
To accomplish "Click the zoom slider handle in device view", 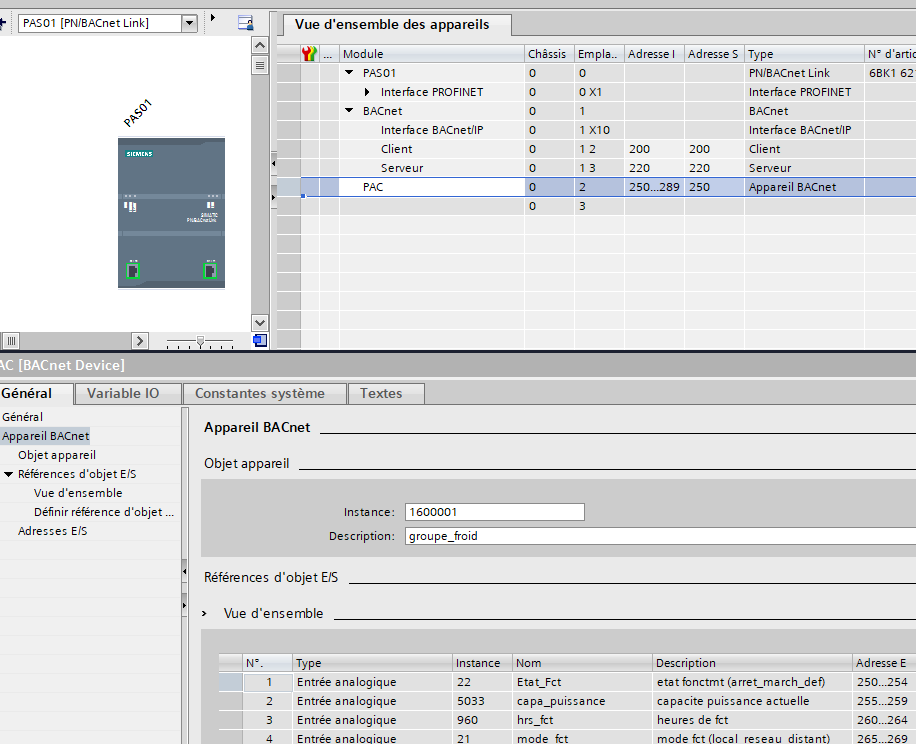I will (200, 342).
